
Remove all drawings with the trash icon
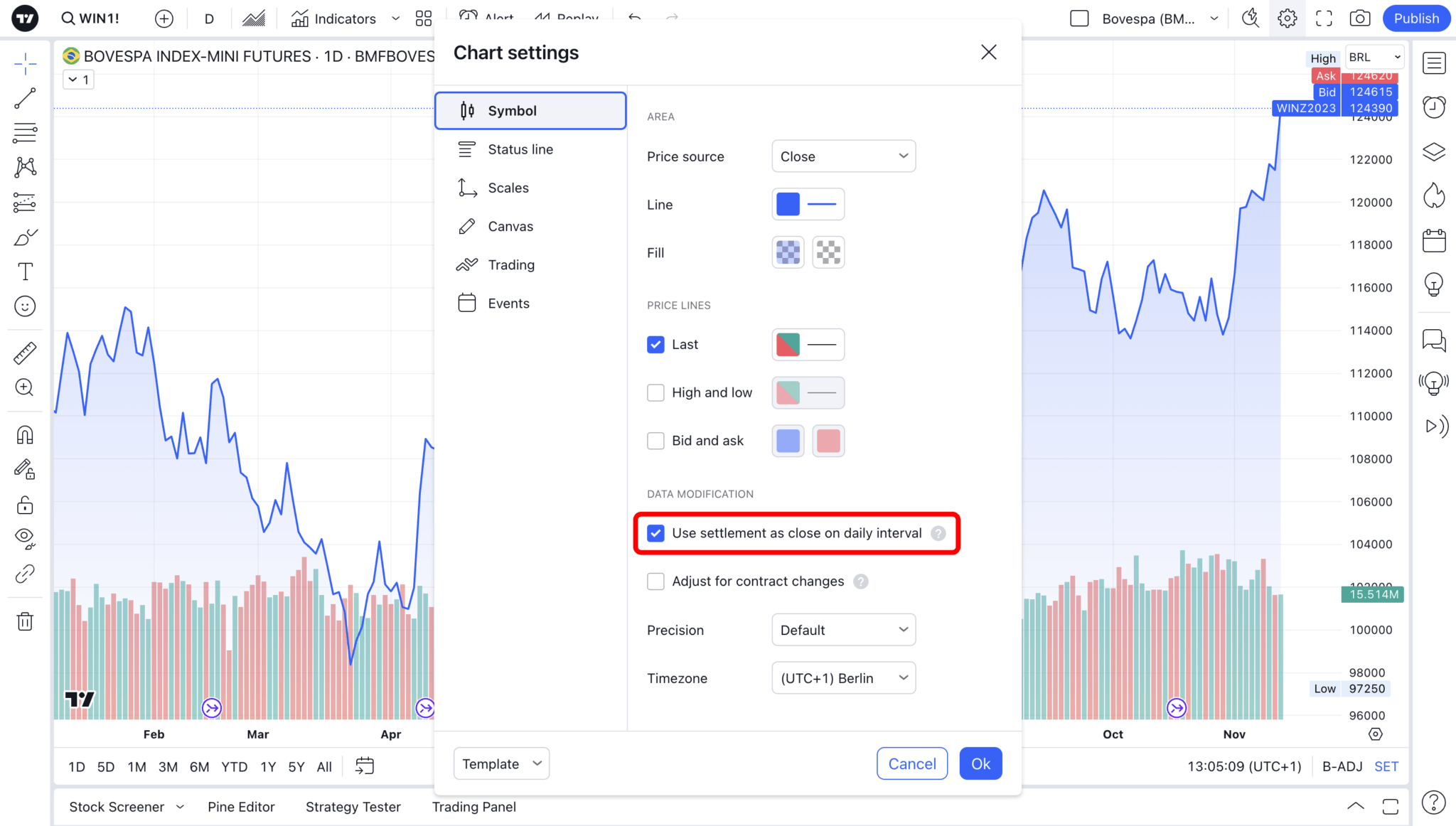click(25, 621)
